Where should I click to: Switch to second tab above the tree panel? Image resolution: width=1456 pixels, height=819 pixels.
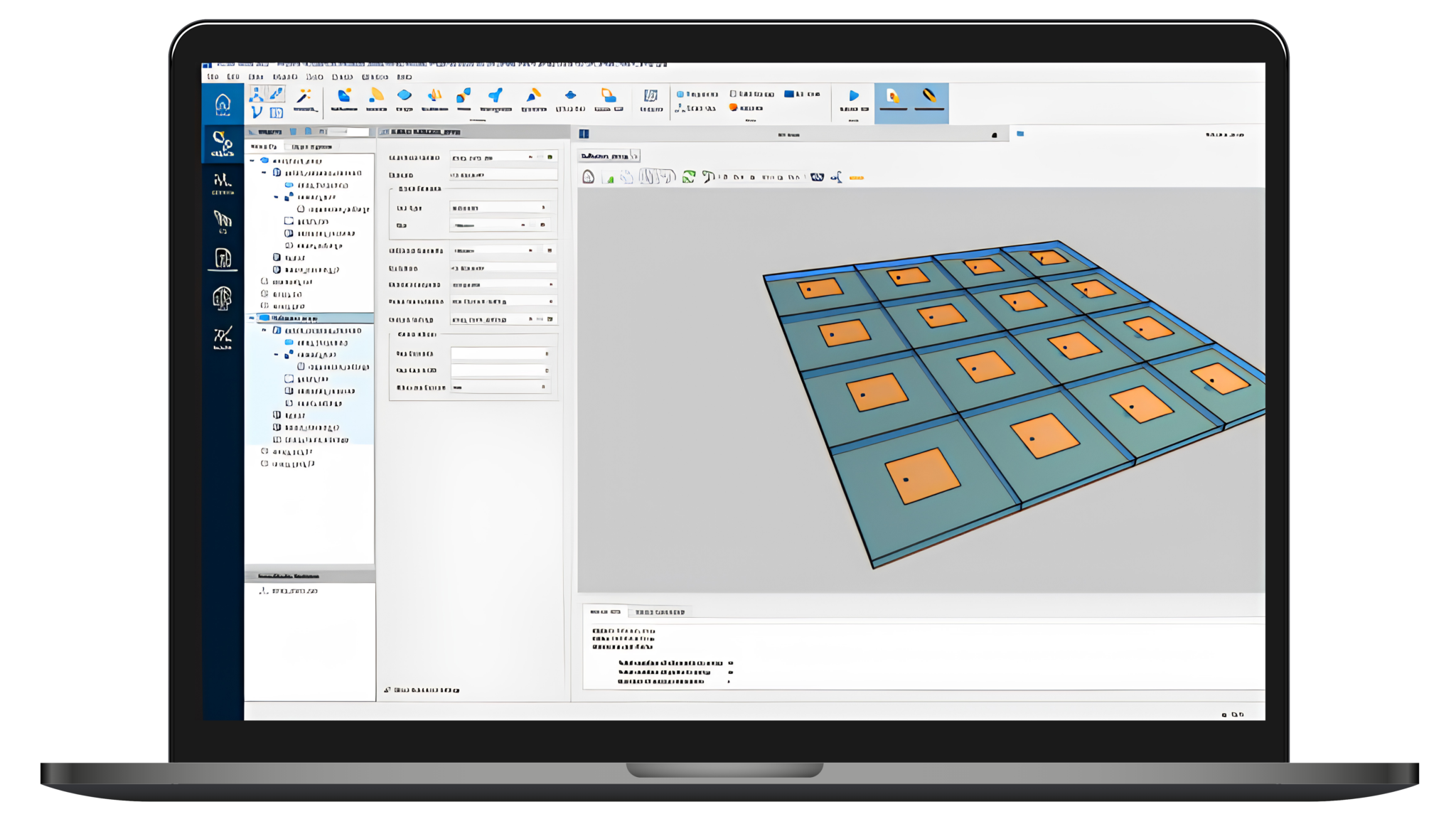tap(311, 146)
